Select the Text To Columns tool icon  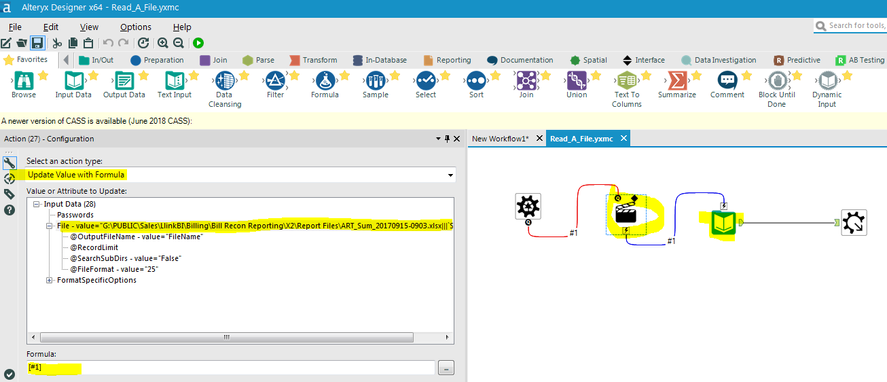[x=627, y=80]
